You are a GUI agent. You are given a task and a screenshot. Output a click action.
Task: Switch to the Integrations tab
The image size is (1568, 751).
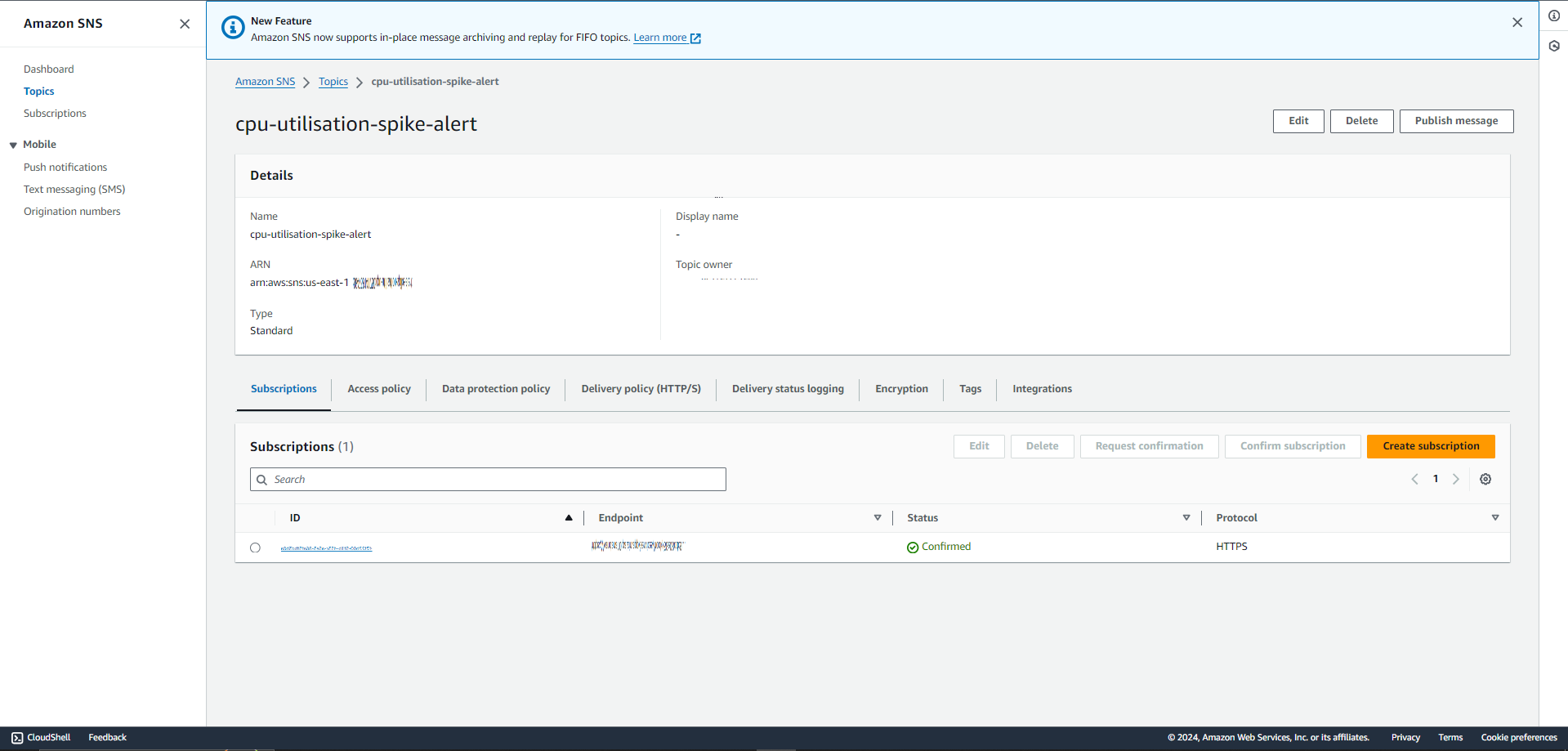1042,389
